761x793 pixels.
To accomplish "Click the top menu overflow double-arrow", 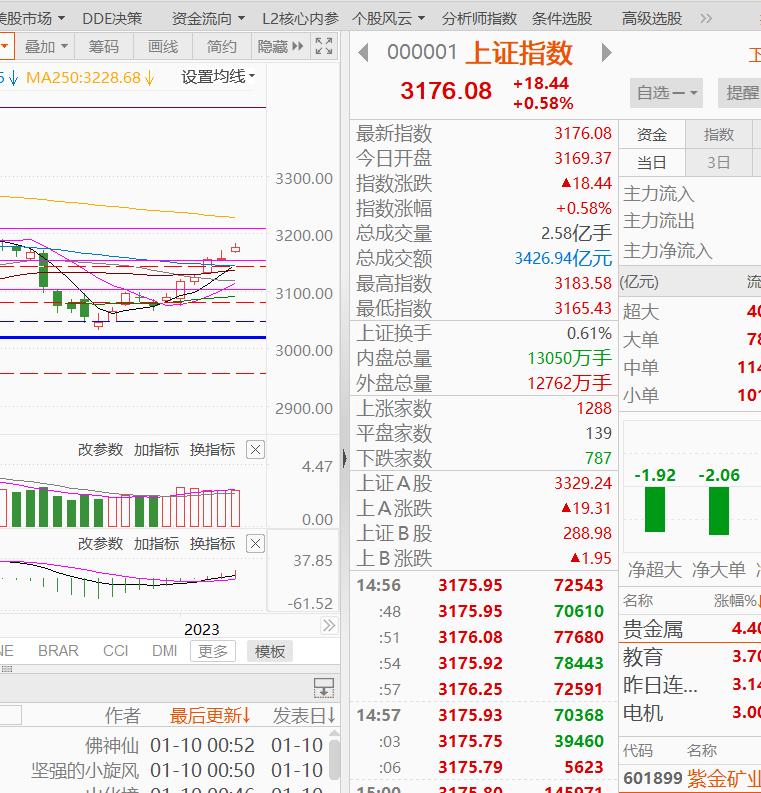I will pos(706,19).
